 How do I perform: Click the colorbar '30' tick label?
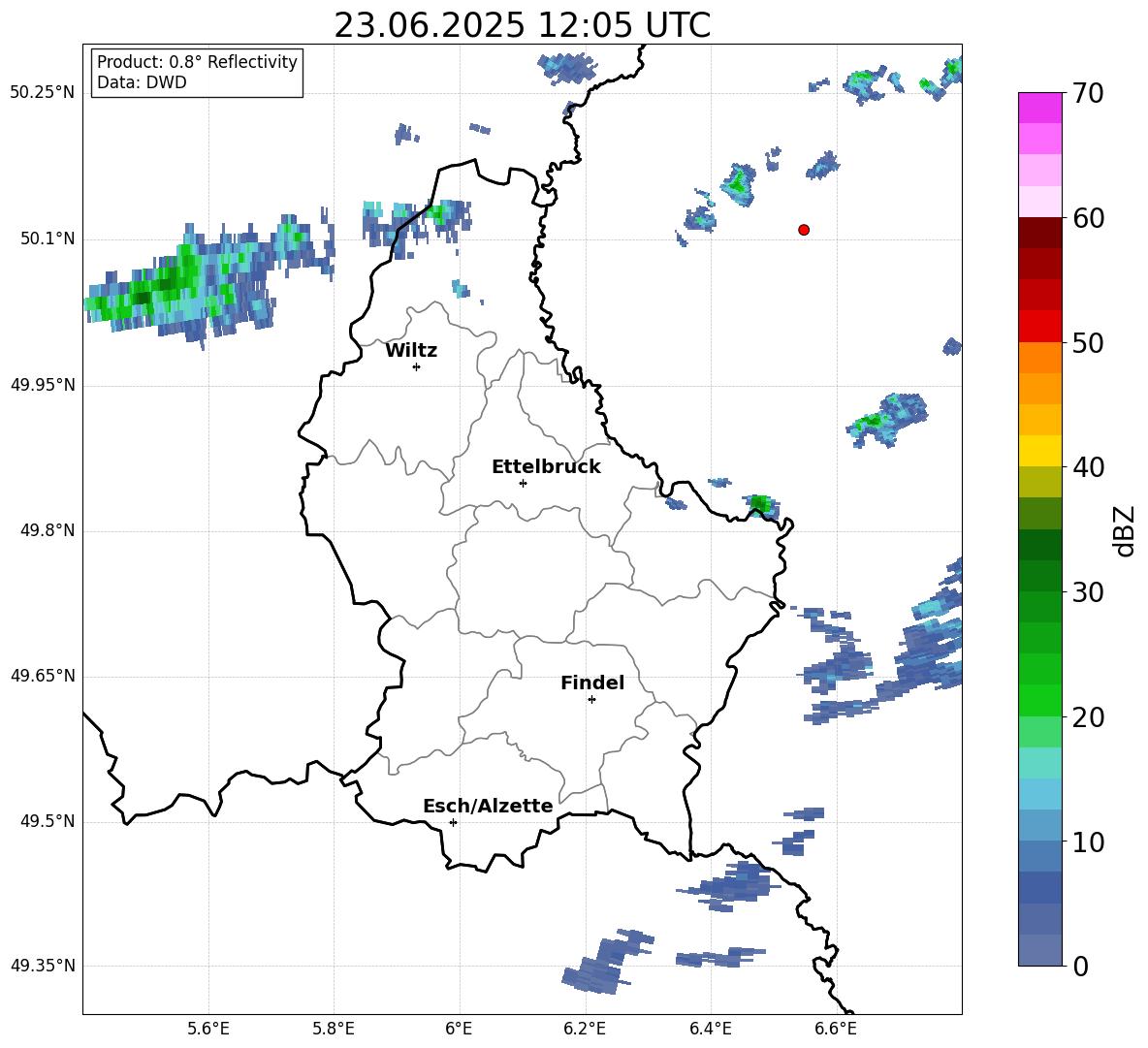(1088, 592)
